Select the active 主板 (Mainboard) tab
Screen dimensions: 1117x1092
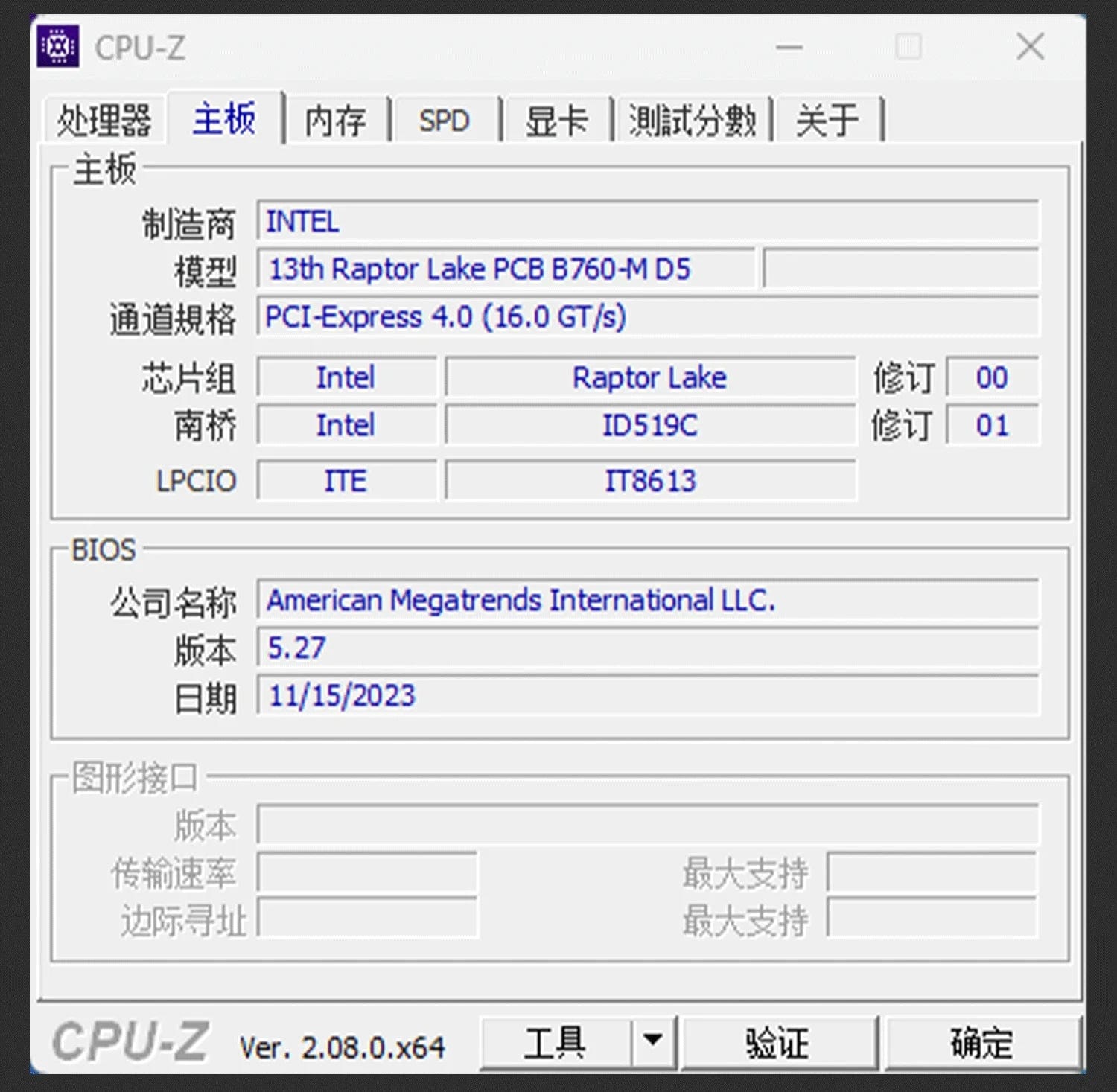224,119
